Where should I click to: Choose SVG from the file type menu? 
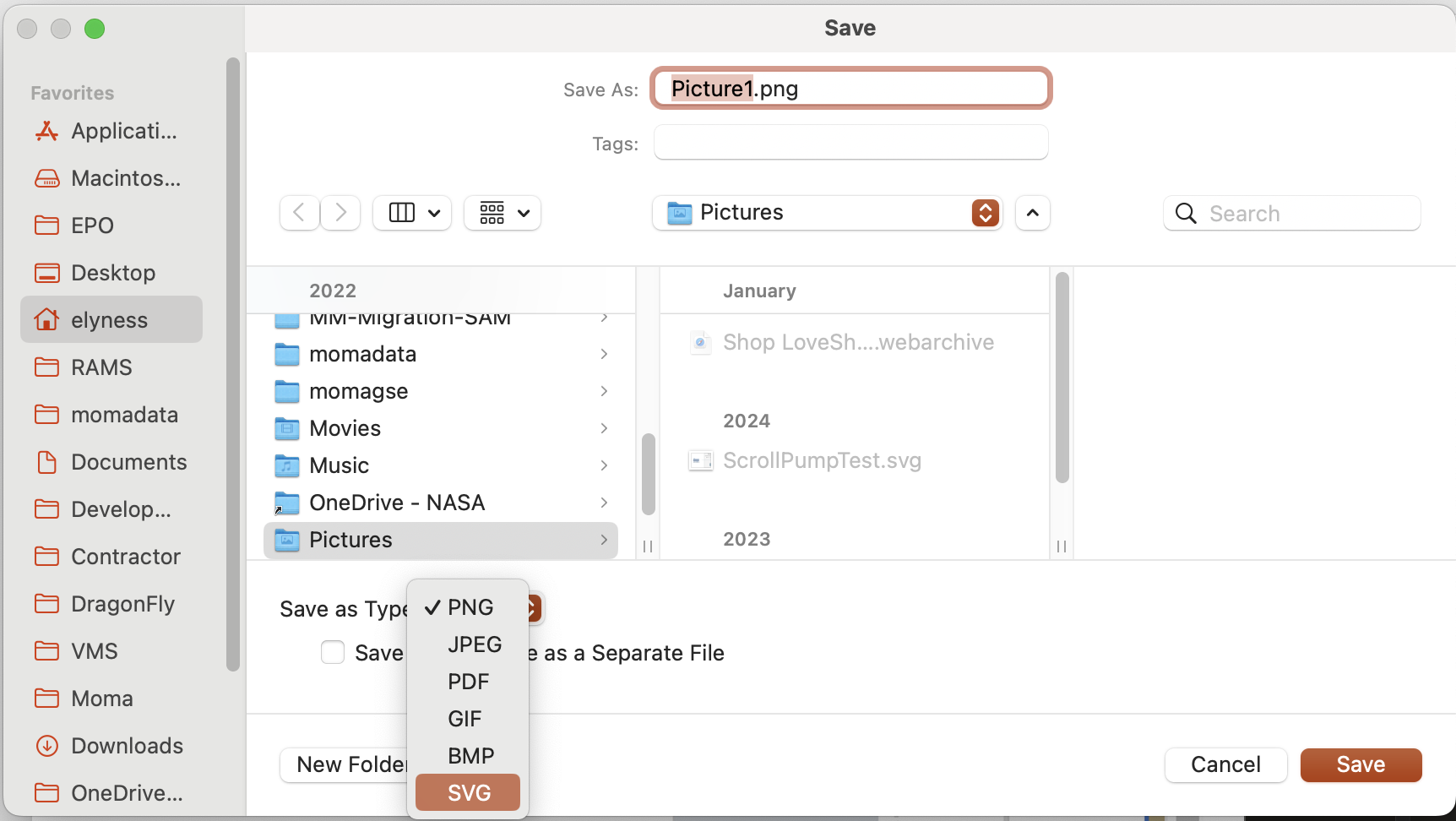(468, 793)
